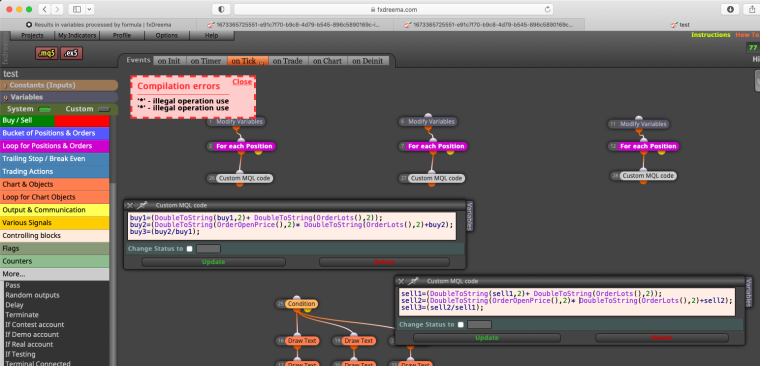Image resolution: width=760 pixels, height=366 pixels.
Task: Open Safari downloads icon
Action: [x=730, y=9]
